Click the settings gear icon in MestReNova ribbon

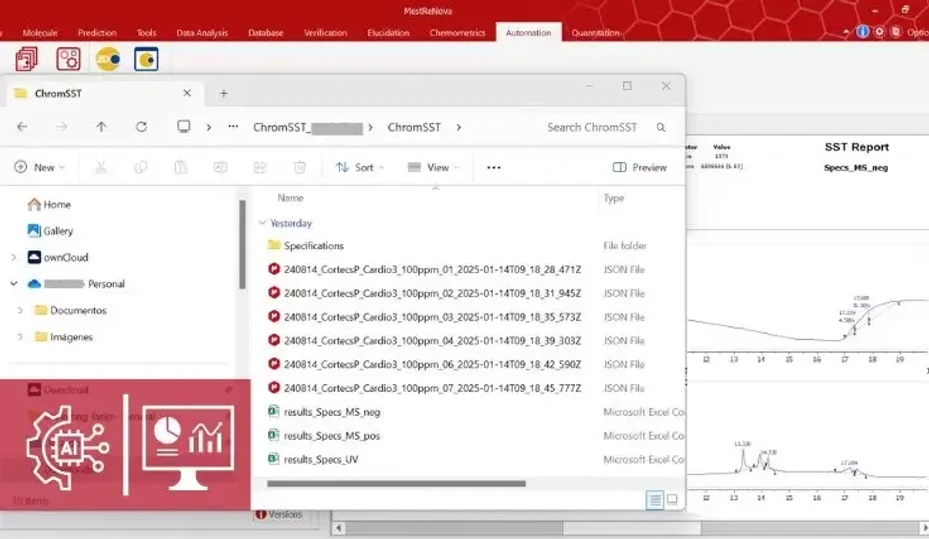[x=879, y=32]
